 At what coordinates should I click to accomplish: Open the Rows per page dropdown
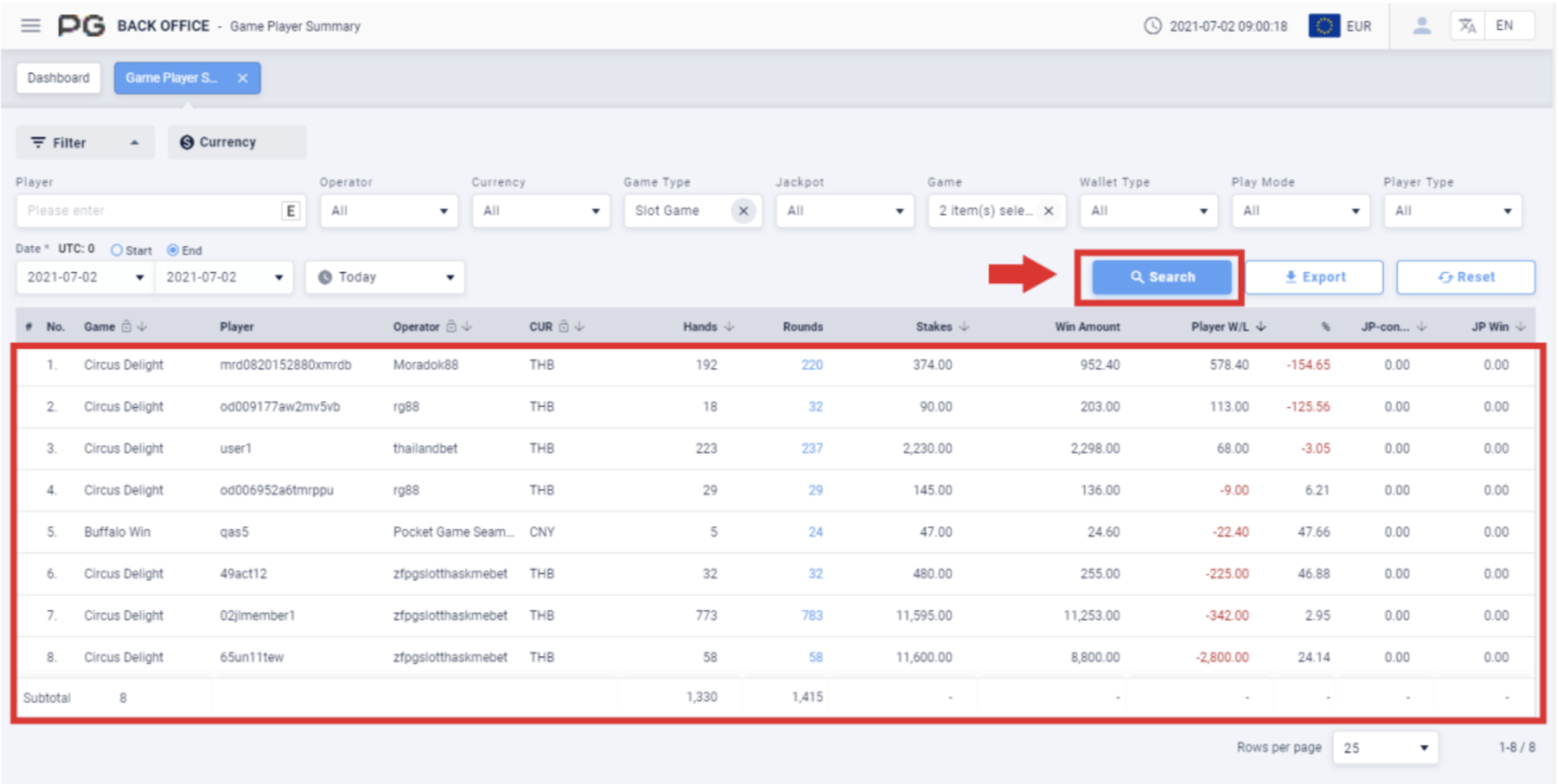pos(1385,748)
